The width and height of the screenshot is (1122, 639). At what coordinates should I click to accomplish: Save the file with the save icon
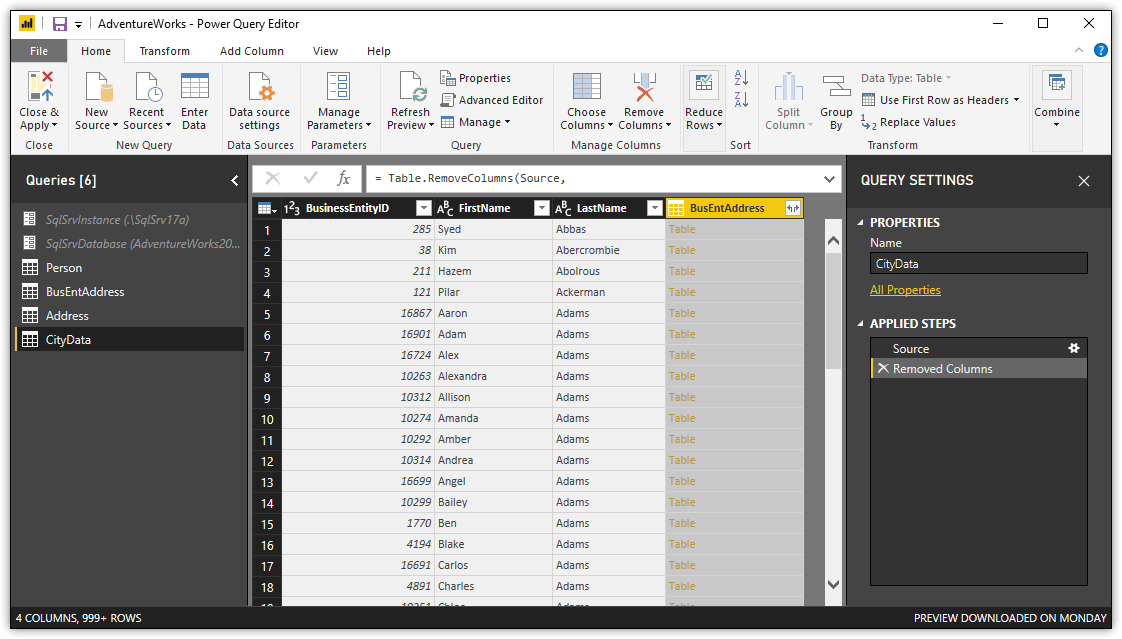pyautogui.click(x=60, y=24)
